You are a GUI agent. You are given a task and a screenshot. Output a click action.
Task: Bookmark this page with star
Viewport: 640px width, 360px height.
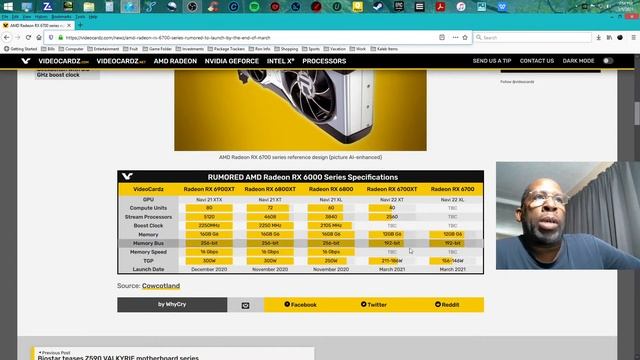coord(465,38)
